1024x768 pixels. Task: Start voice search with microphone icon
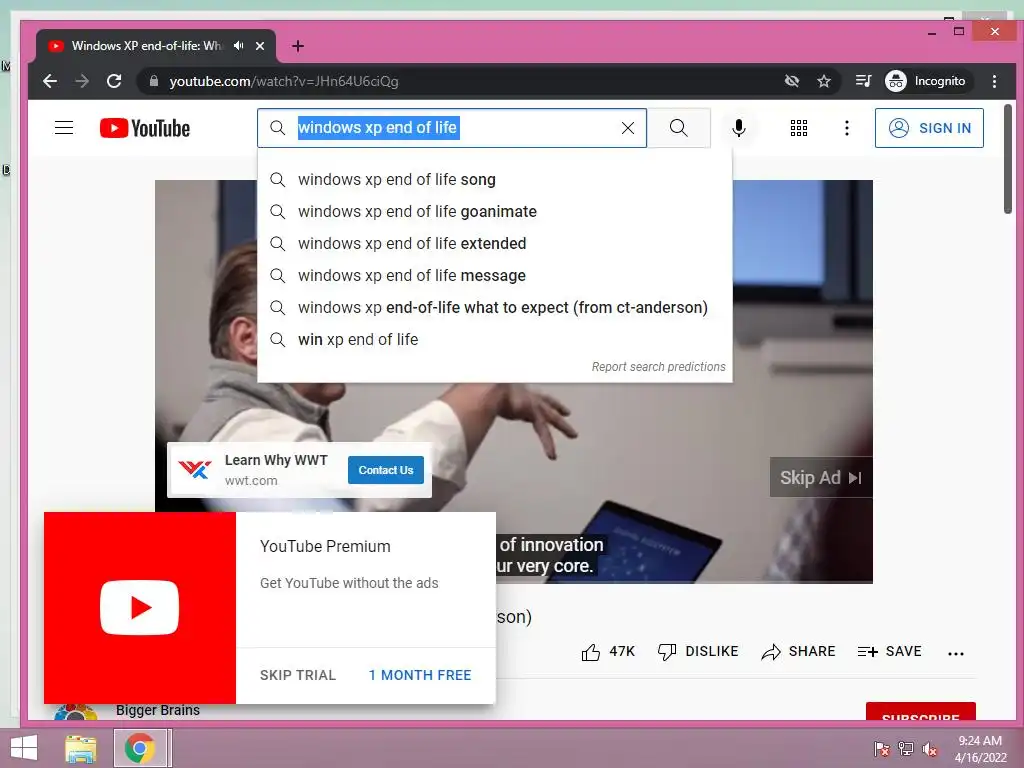(739, 128)
